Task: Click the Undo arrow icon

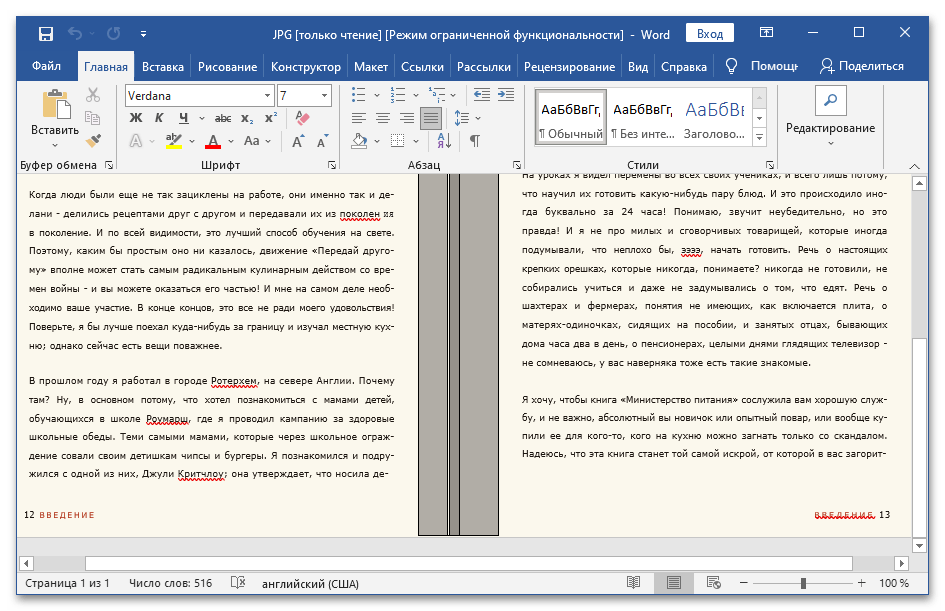Action: point(75,34)
